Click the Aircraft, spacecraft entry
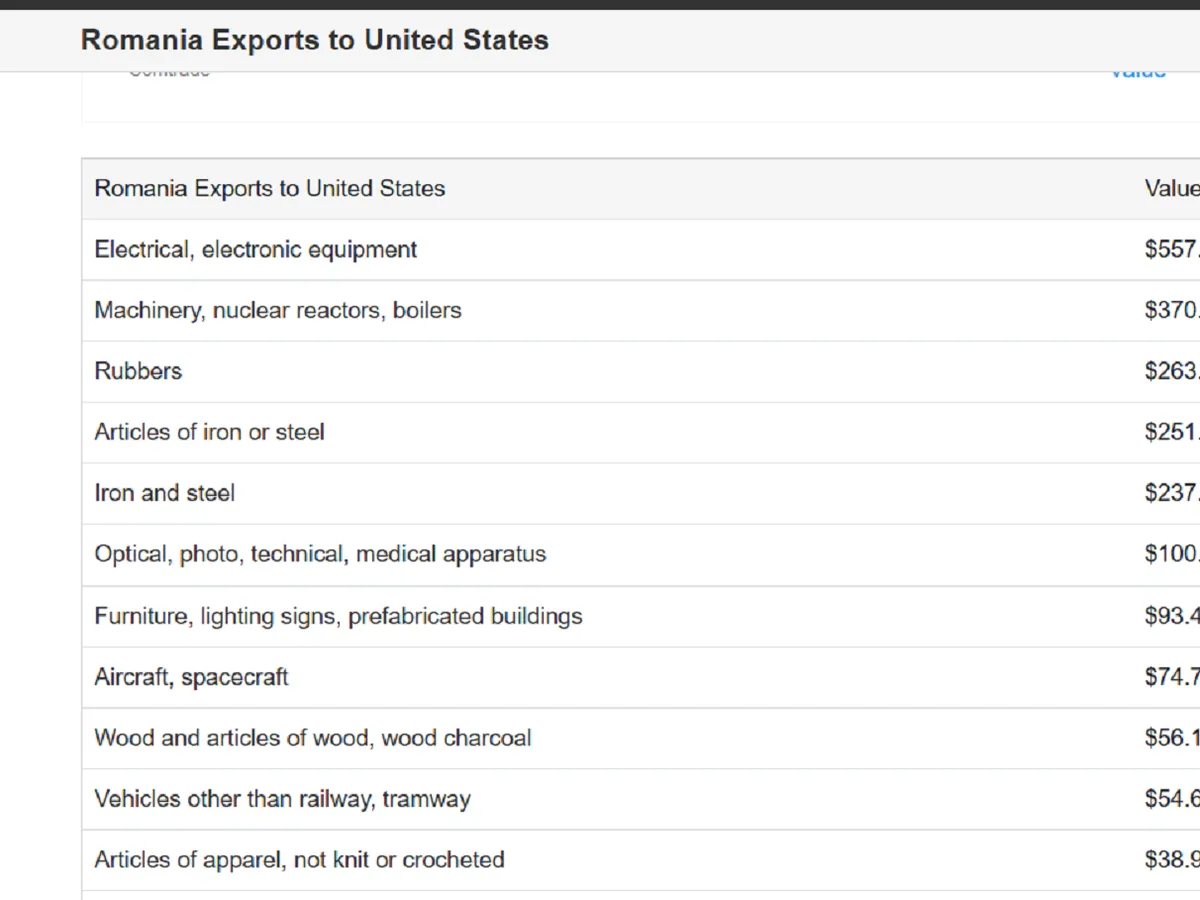 (191, 677)
